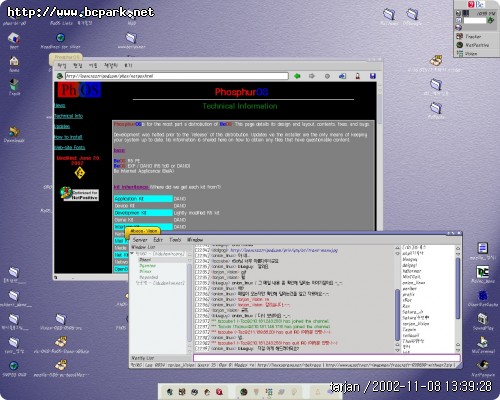Open the Updates link in the sidebar
This screenshot has height=400, width=500.
pyautogui.click(x=62, y=126)
